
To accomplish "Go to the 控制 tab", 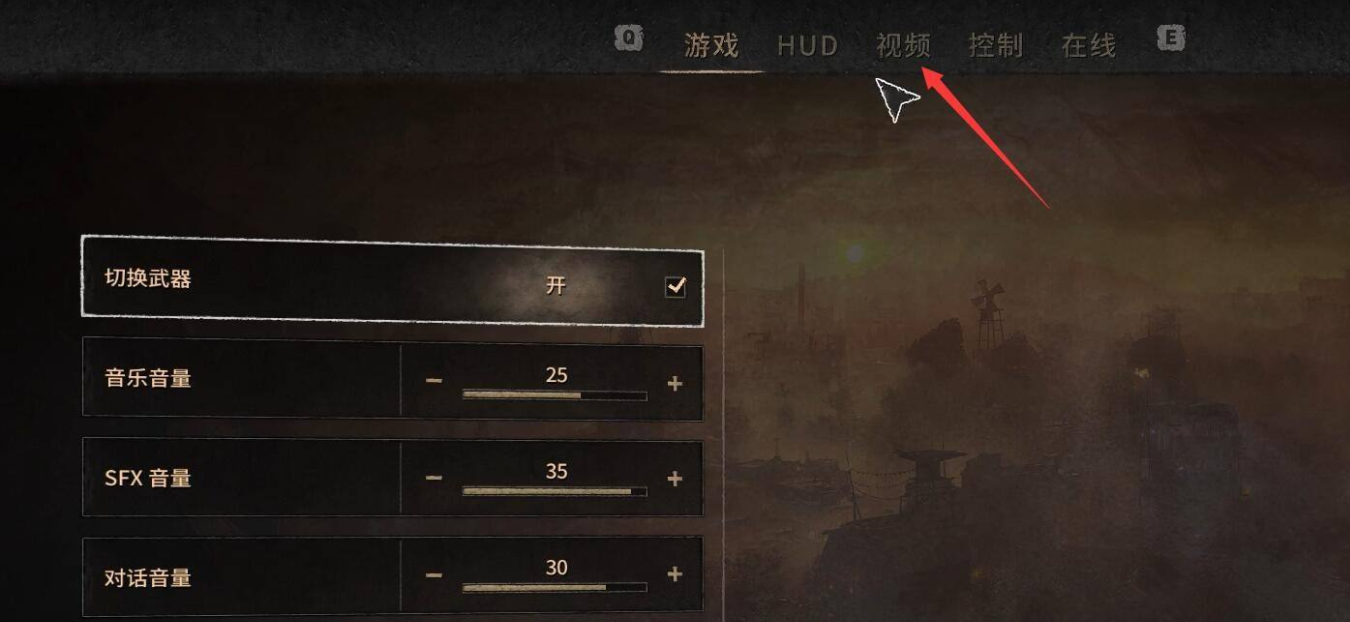I will pos(995,46).
